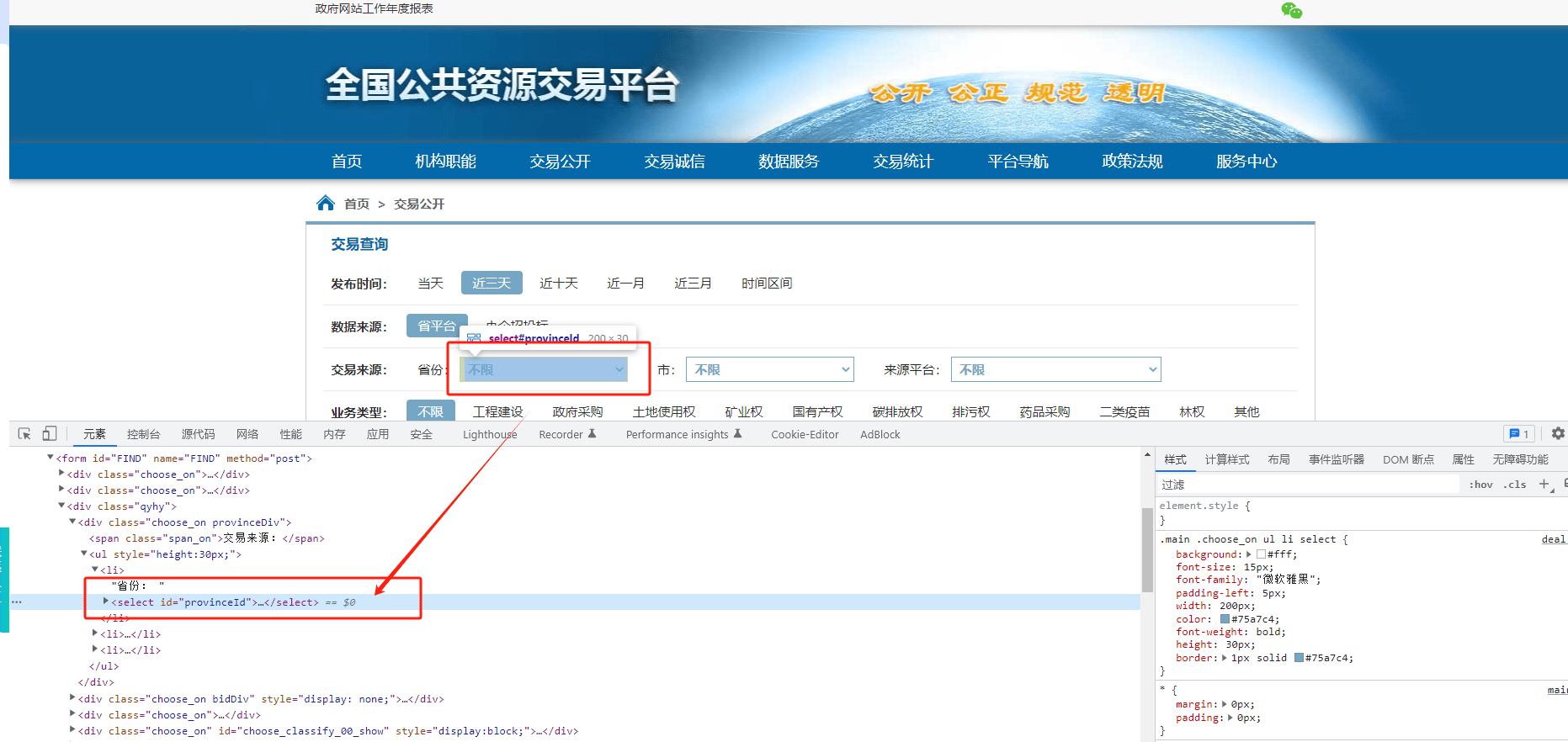Screen dimensions: 1568x742
Task: Expand the bidDiv DOM node
Action: pyautogui.click(x=72, y=697)
